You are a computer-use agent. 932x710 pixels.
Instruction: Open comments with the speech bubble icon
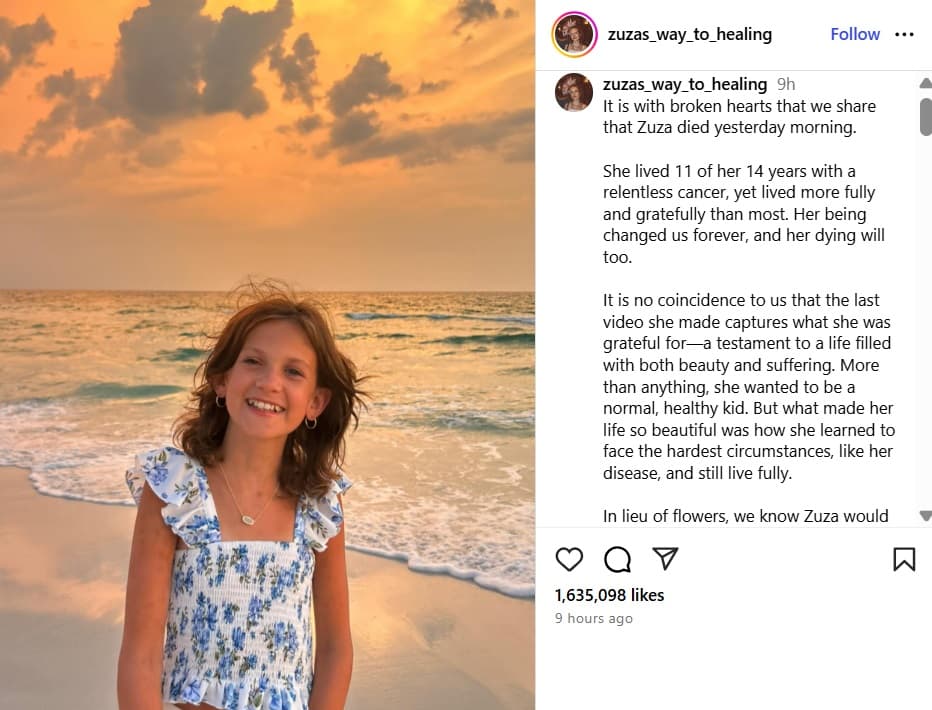tap(617, 559)
